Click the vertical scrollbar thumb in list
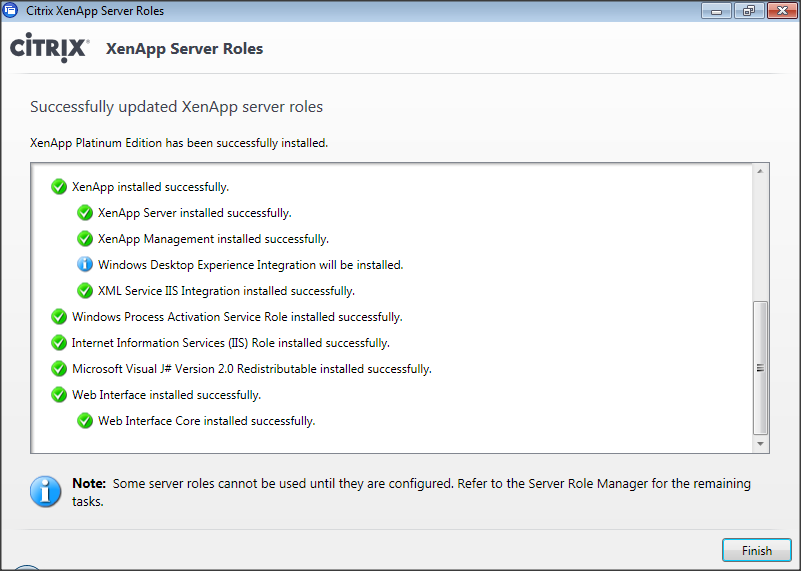Viewport: 801px width, 571px height. tap(761, 366)
